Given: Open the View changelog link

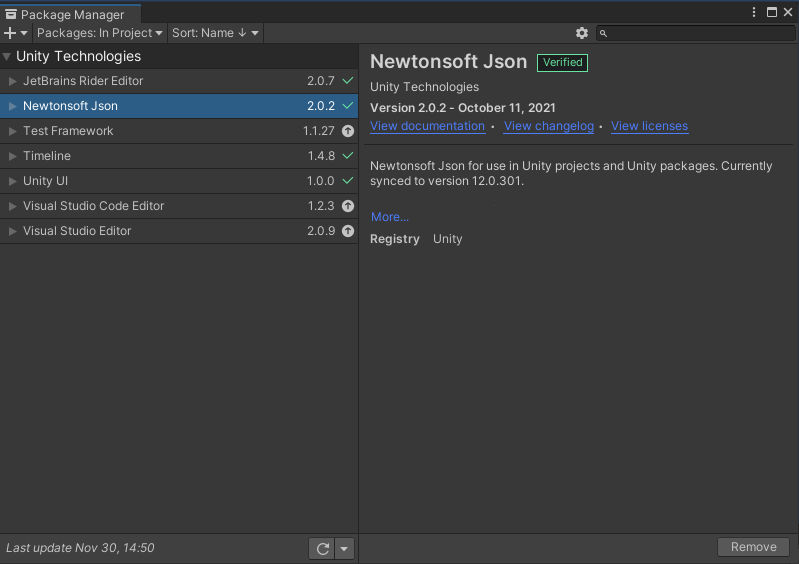Looking at the screenshot, I should tap(549, 126).
